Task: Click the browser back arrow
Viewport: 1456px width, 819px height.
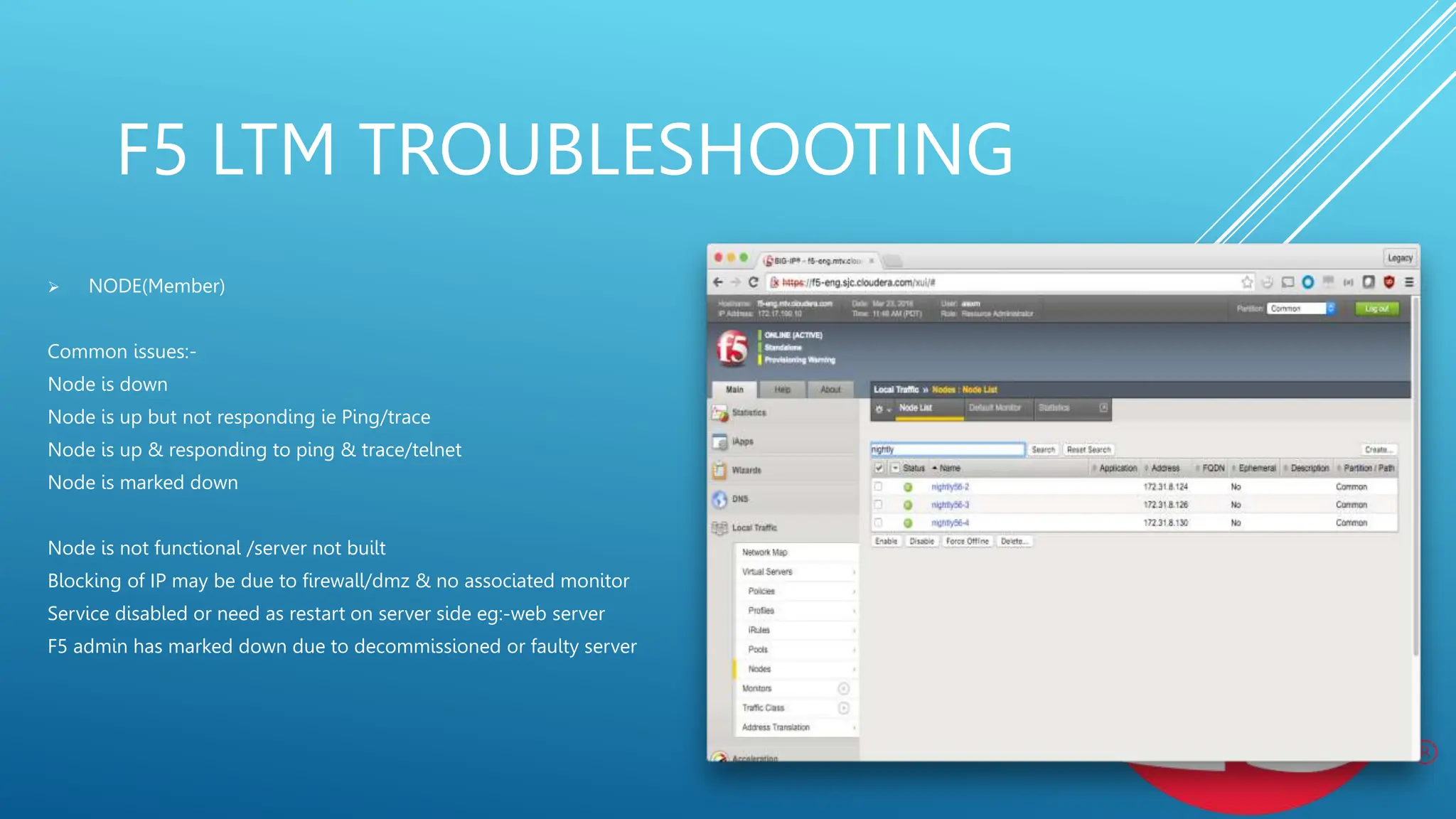Action: (x=718, y=282)
